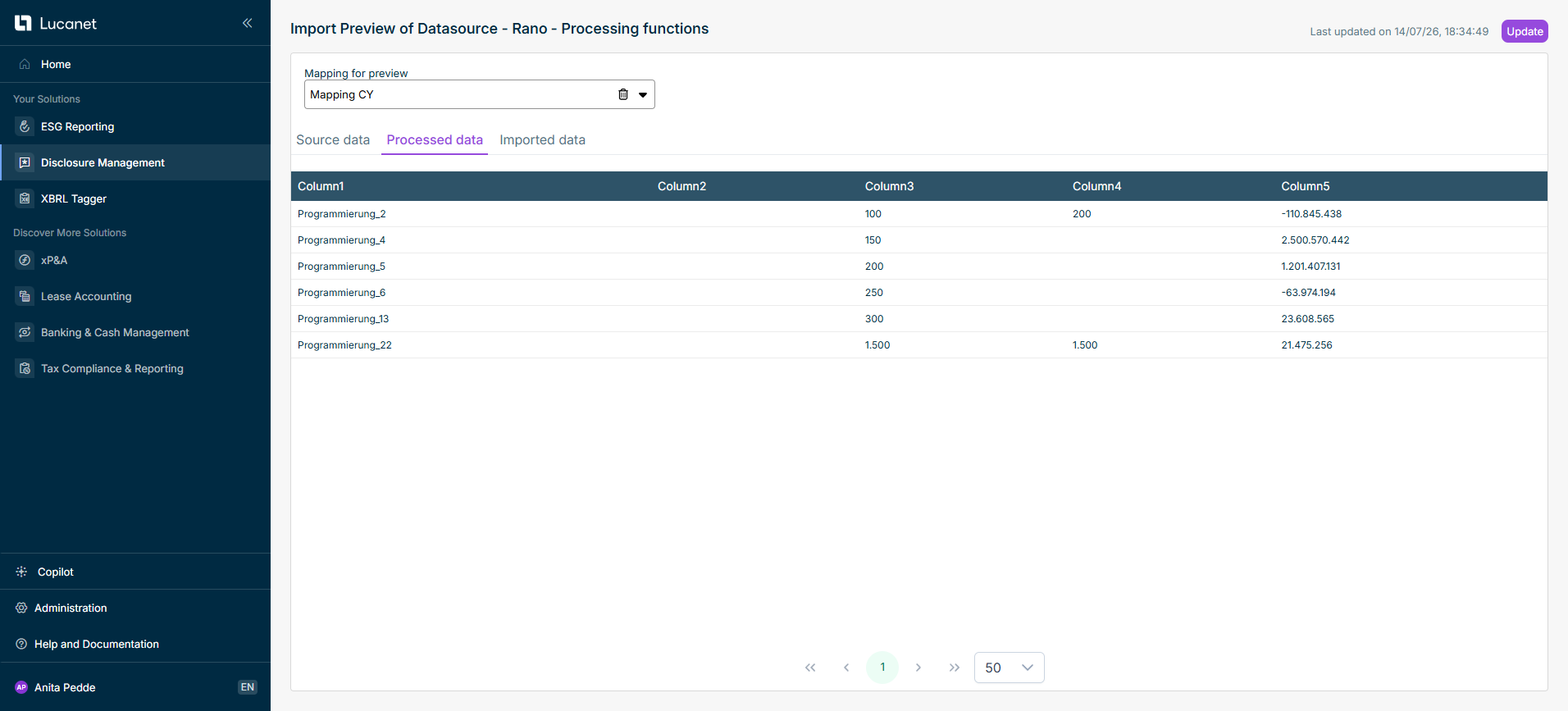This screenshot has width=1568, height=711.
Task: Select page 1 in pagination
Action: coord(882,668)
